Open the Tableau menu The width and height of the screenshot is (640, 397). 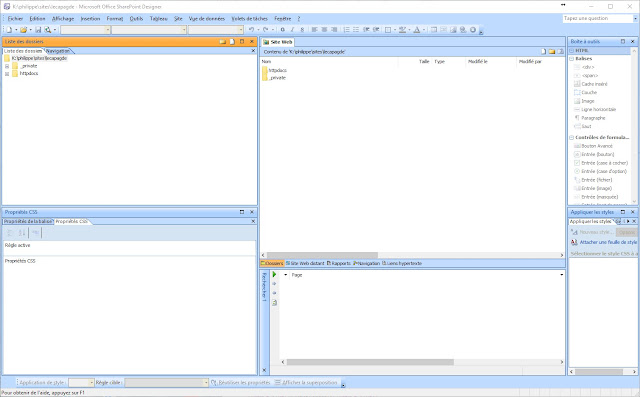[158, 19]
